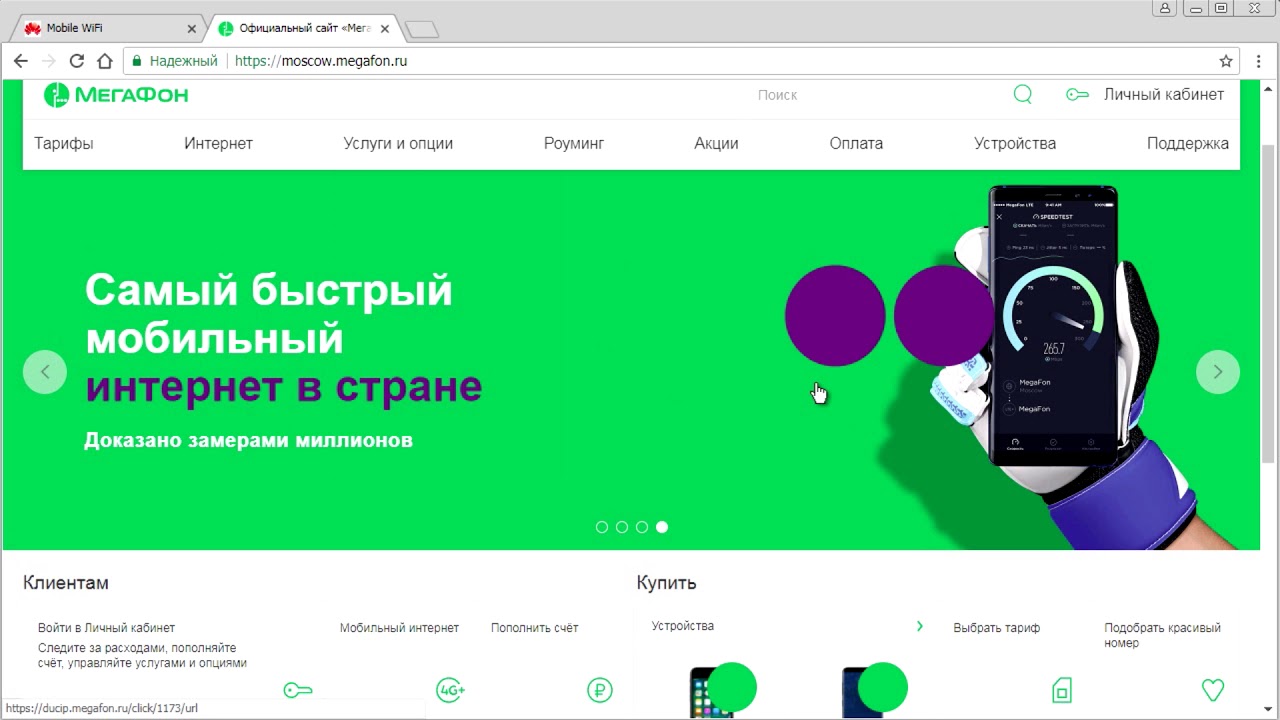This screenshot has height=720, width=1280.
Task: Bookmark the page with the star icon
Action: [x=1226, y=61]
